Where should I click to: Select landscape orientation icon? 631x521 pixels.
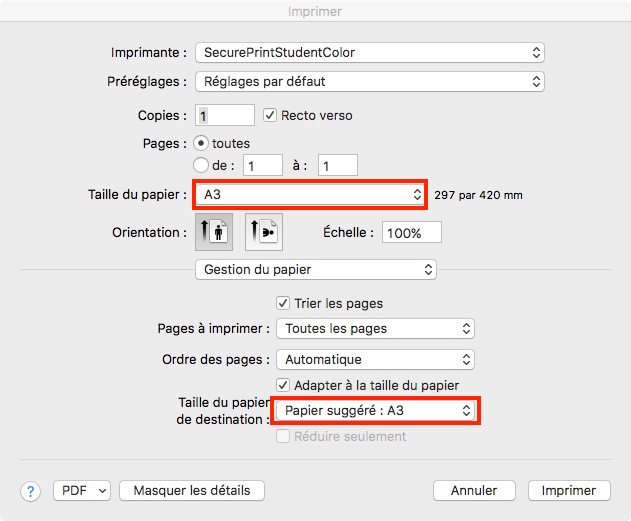264,231
